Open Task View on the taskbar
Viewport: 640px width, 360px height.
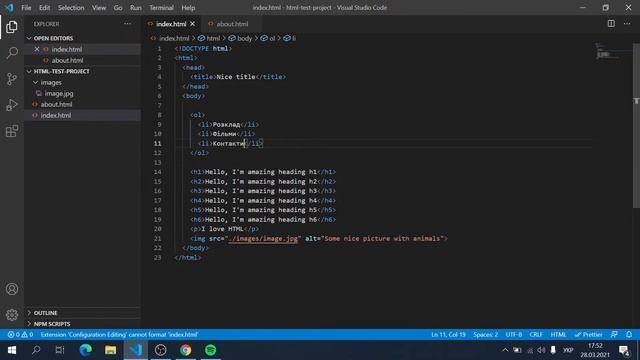click(60, 350)
